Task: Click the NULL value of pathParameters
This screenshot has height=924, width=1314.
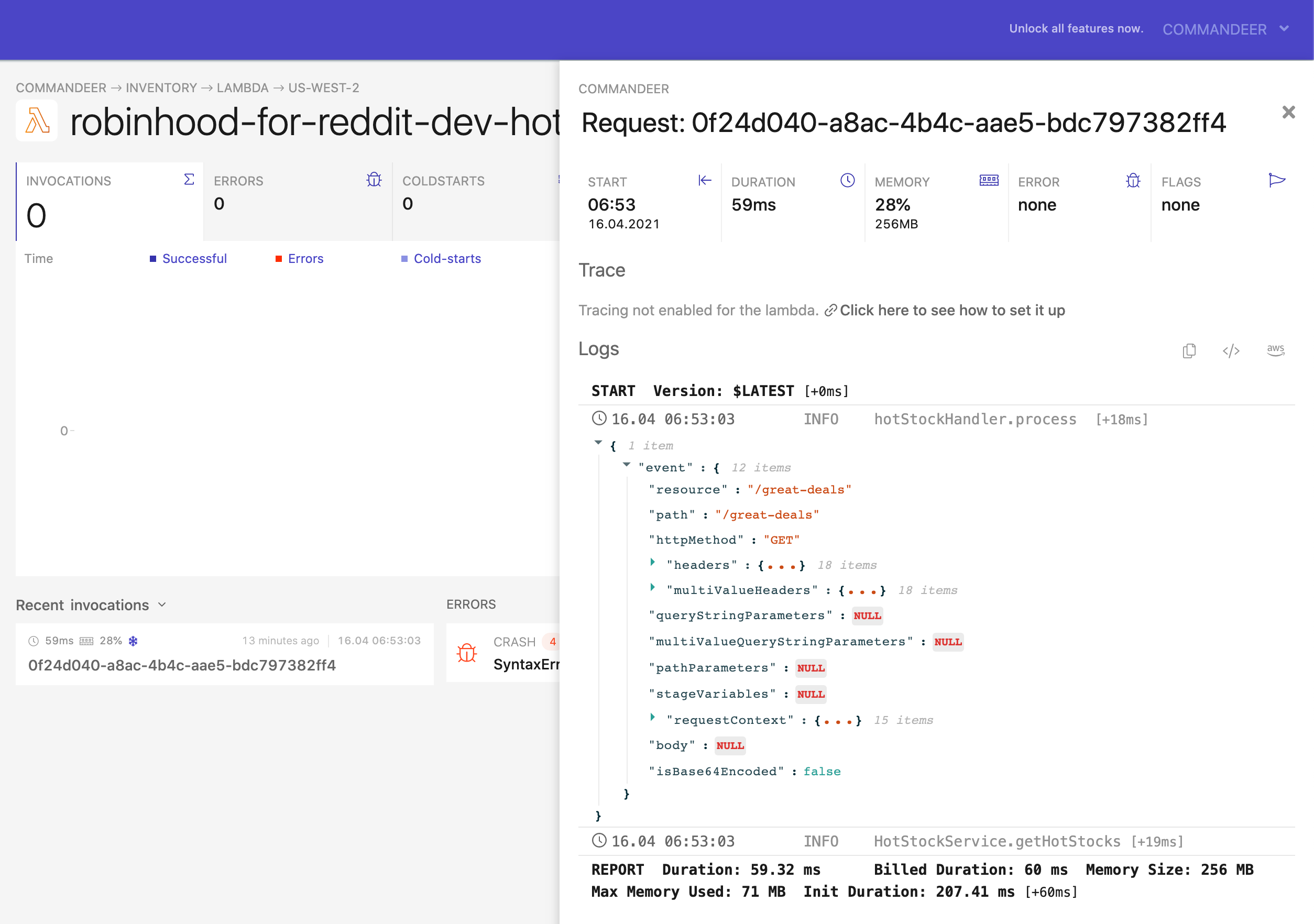Action: 811,668
